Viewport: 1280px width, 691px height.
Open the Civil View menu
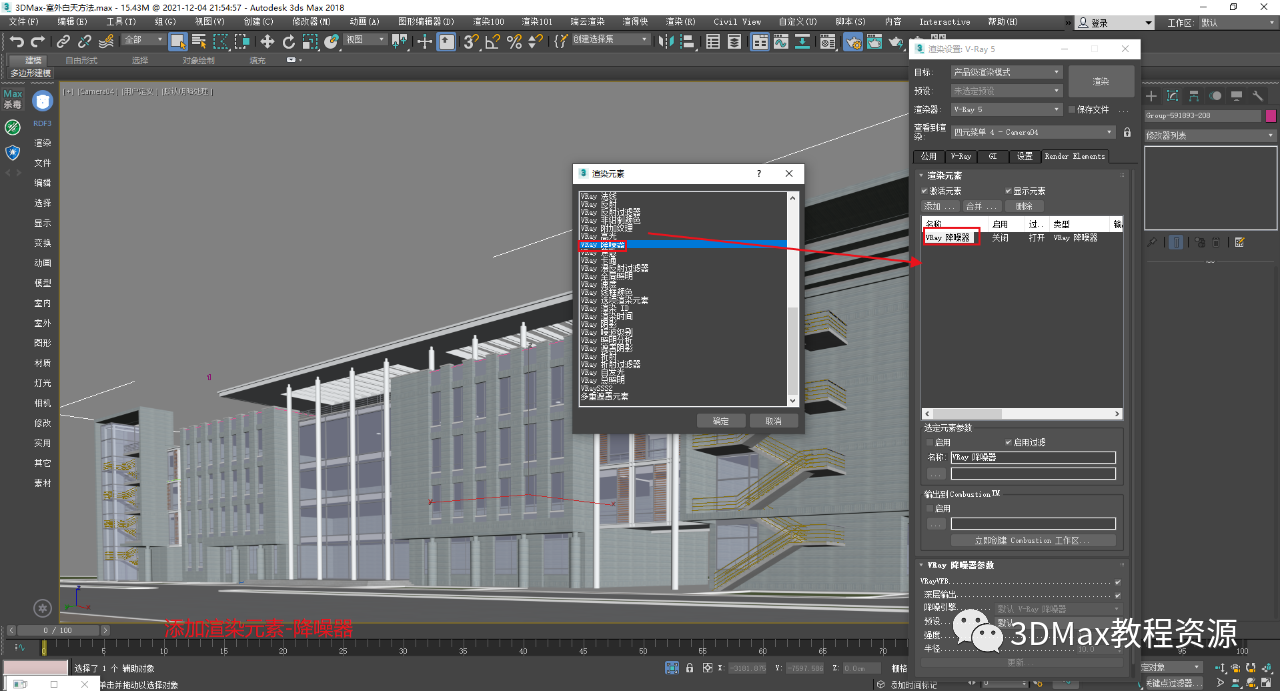click(x=737, y=22)
